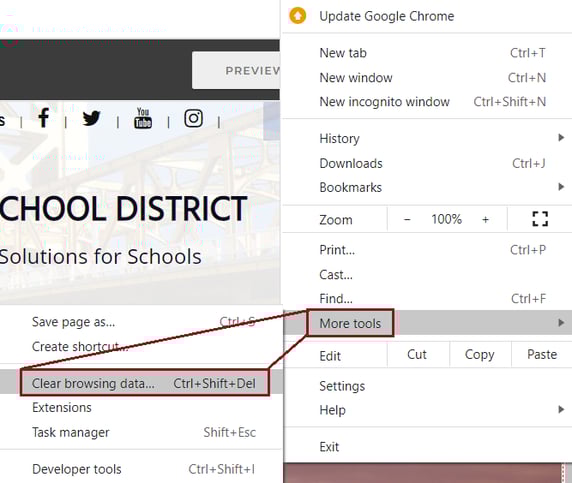Open Developer tools from the submenu
572x483 pixels.
141,469
